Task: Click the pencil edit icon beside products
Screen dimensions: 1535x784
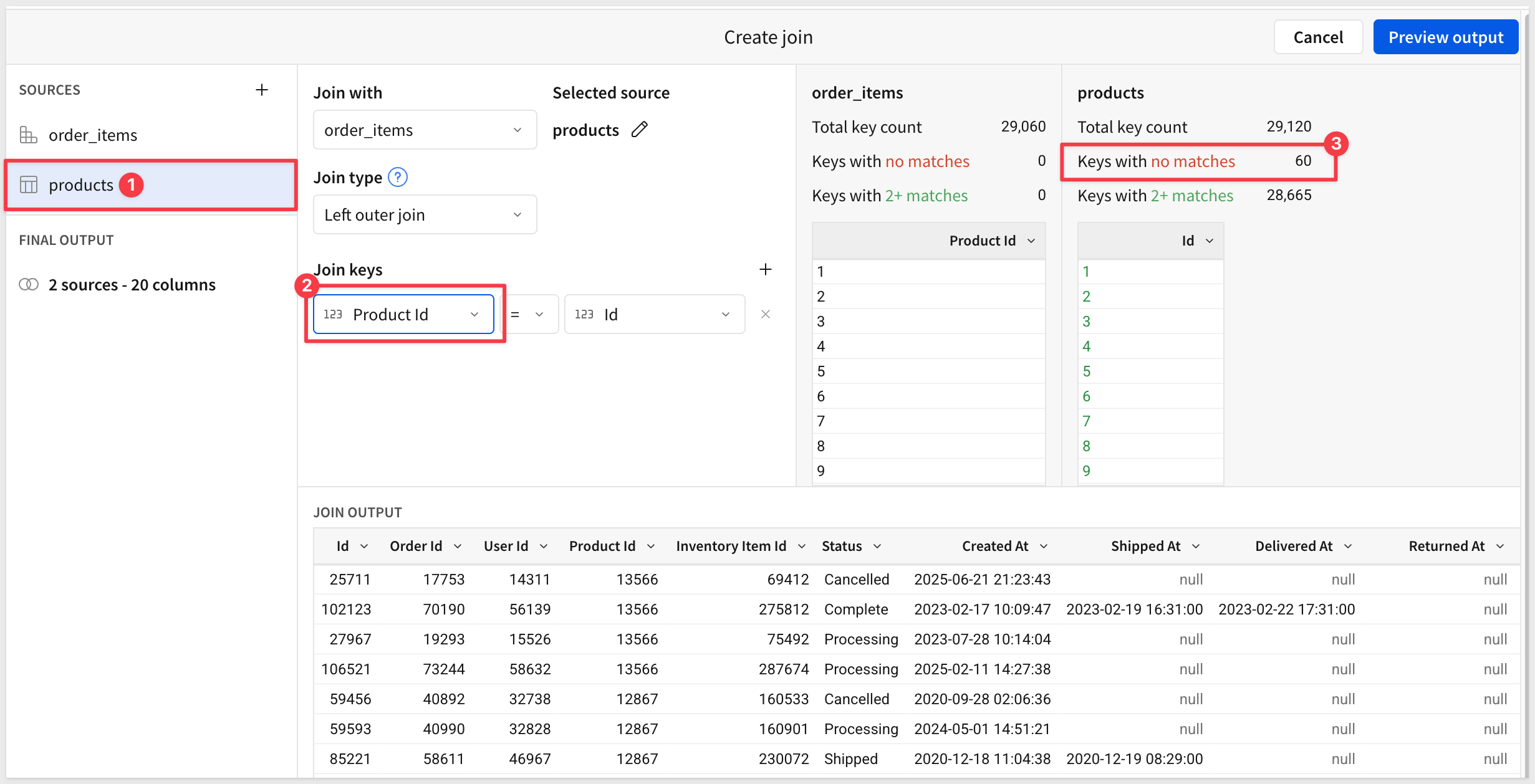Action: coord(640,130)
